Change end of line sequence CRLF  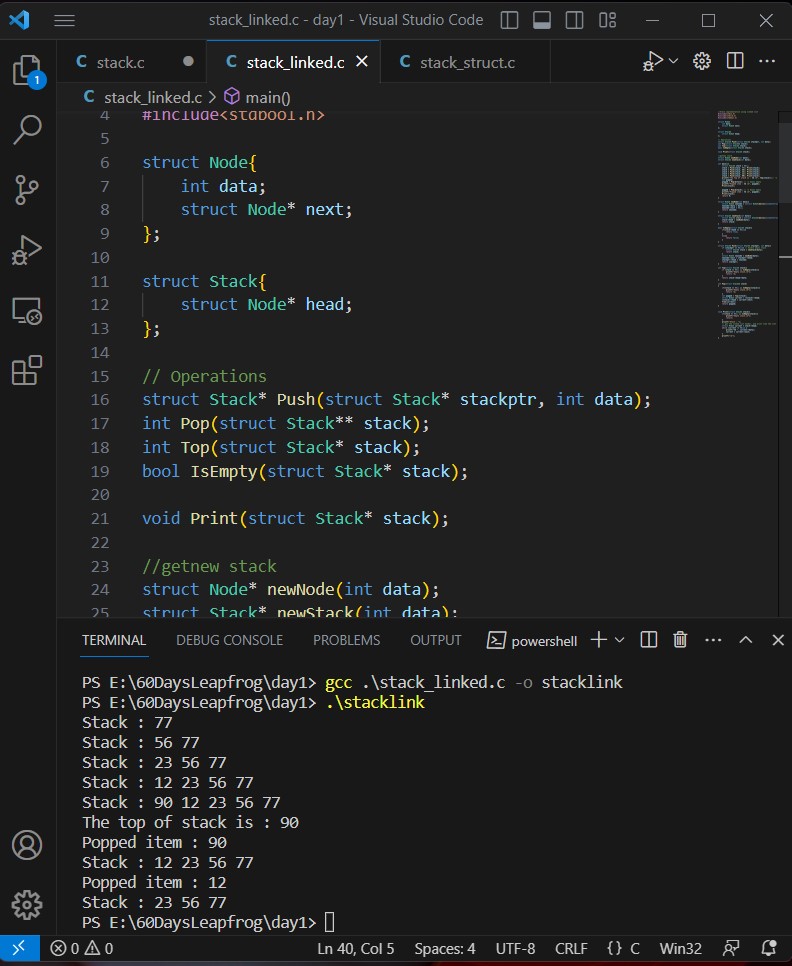pos(571,949)
